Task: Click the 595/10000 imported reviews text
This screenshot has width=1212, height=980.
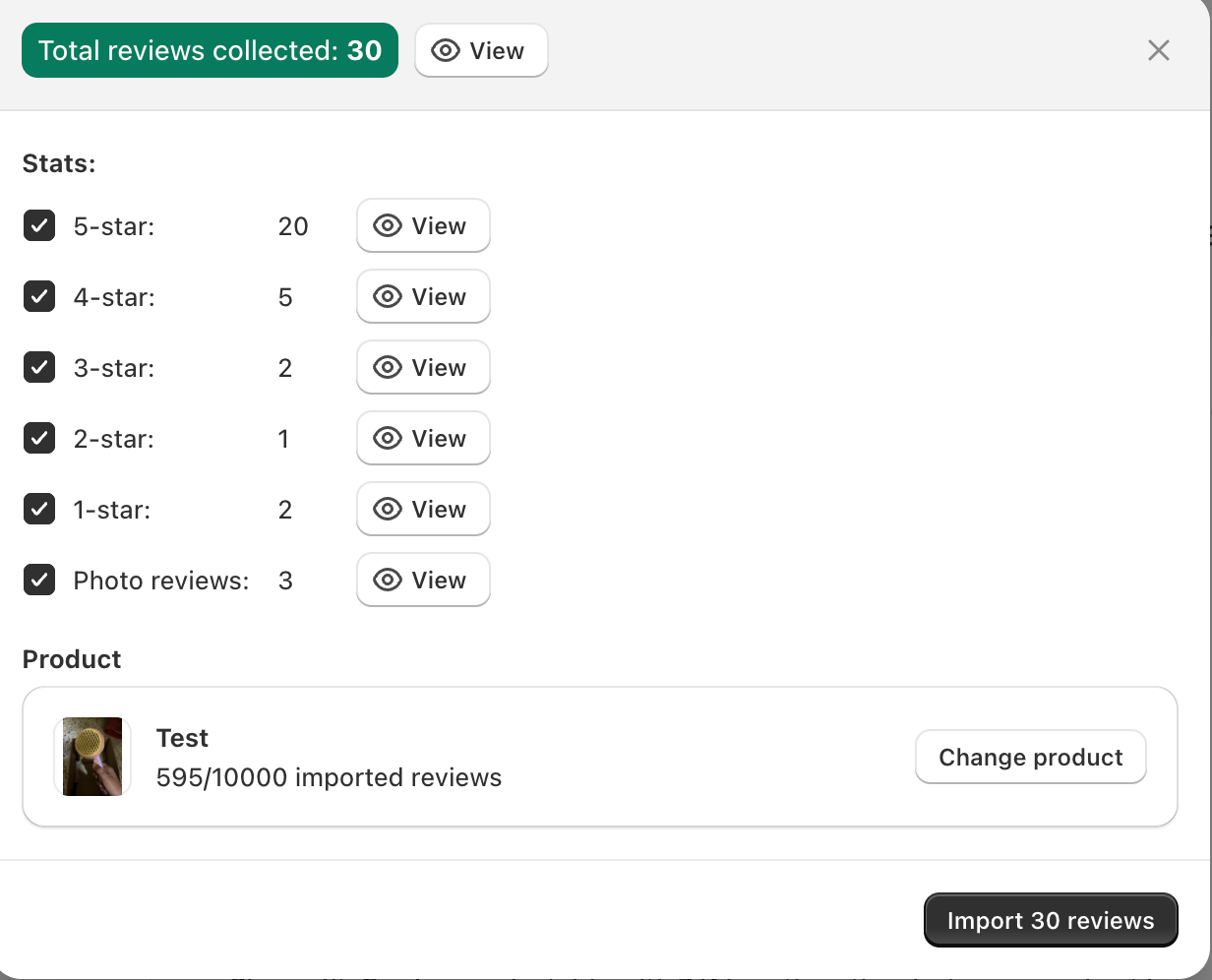Action: click(x=329, y=778)
